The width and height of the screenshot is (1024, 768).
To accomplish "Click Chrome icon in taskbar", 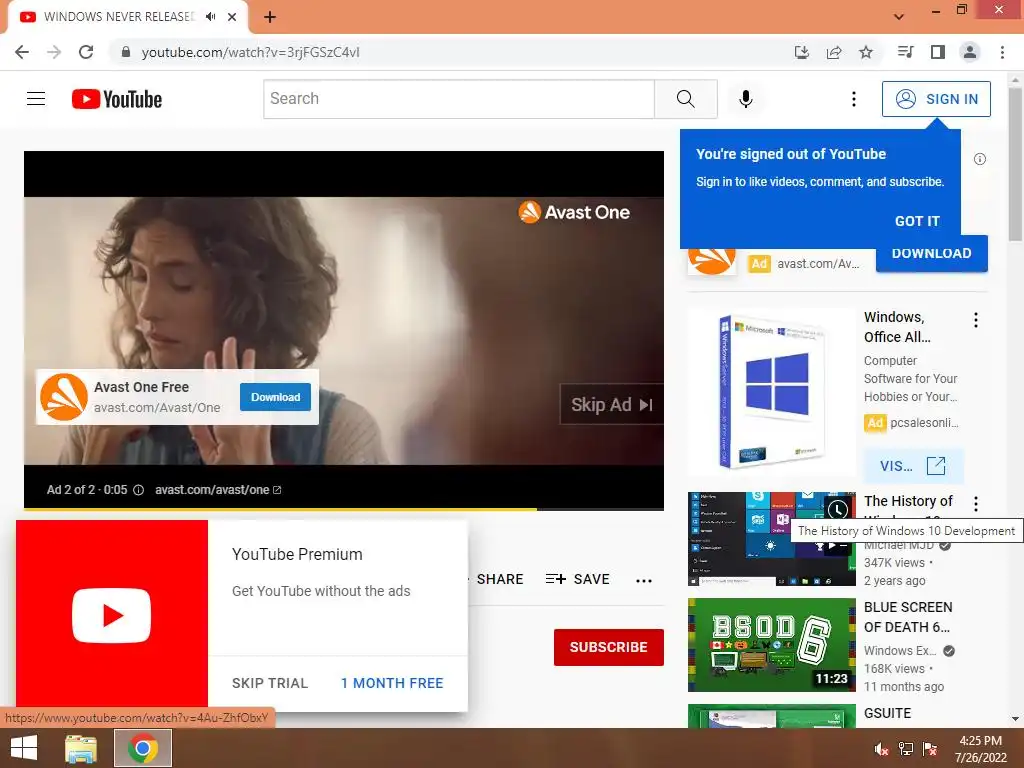I will (x=143, y=748).
